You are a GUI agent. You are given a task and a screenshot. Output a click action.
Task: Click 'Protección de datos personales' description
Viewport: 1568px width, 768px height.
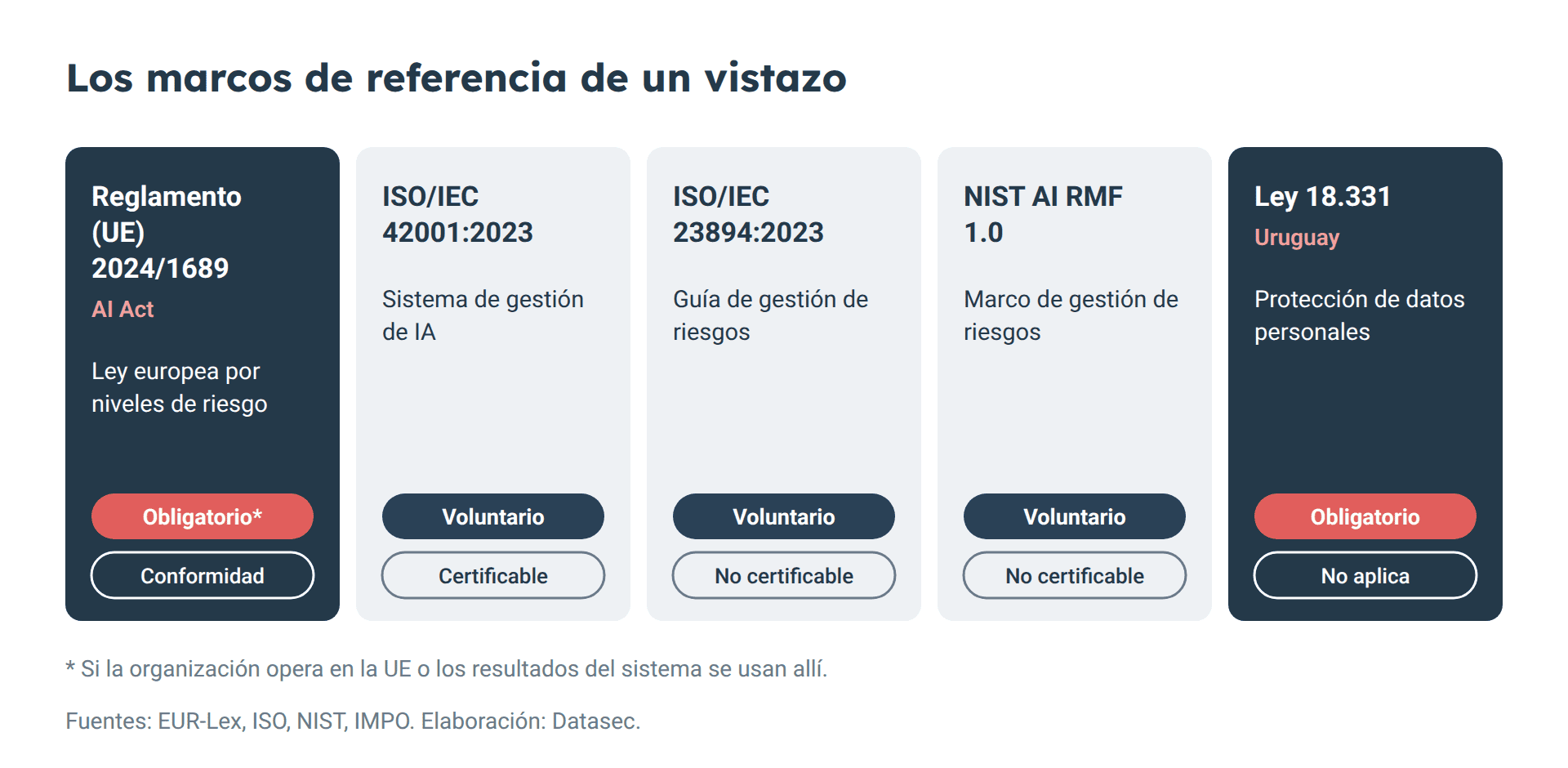click(x=1360, y=315)
